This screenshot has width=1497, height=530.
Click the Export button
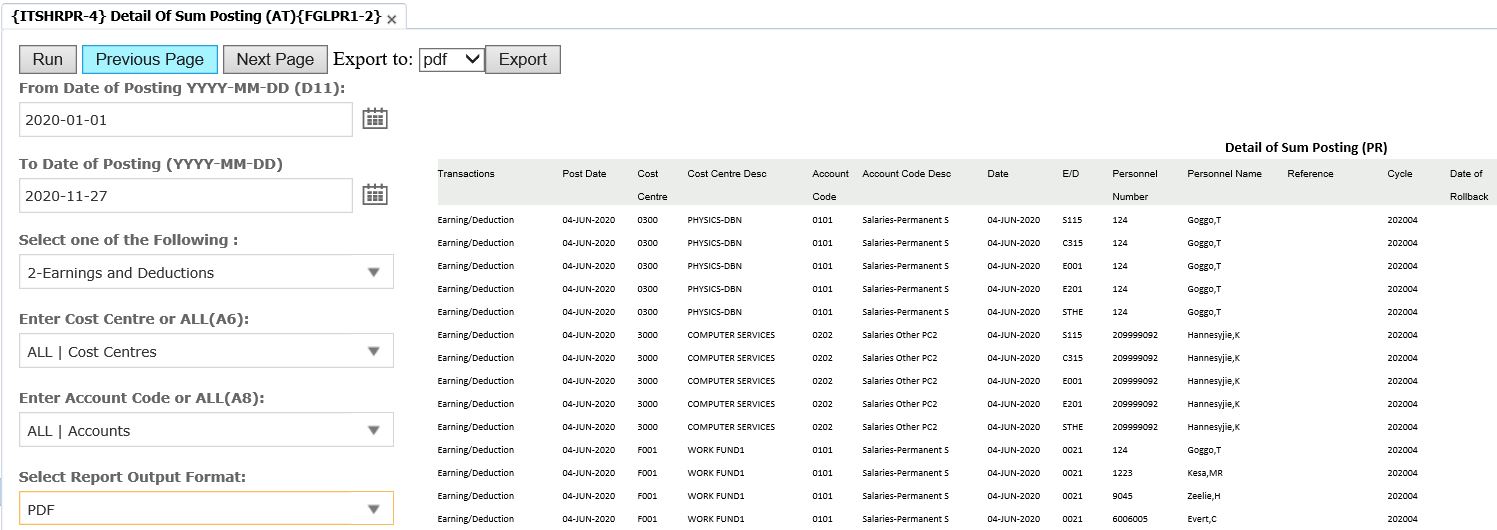tap(522, 59)
